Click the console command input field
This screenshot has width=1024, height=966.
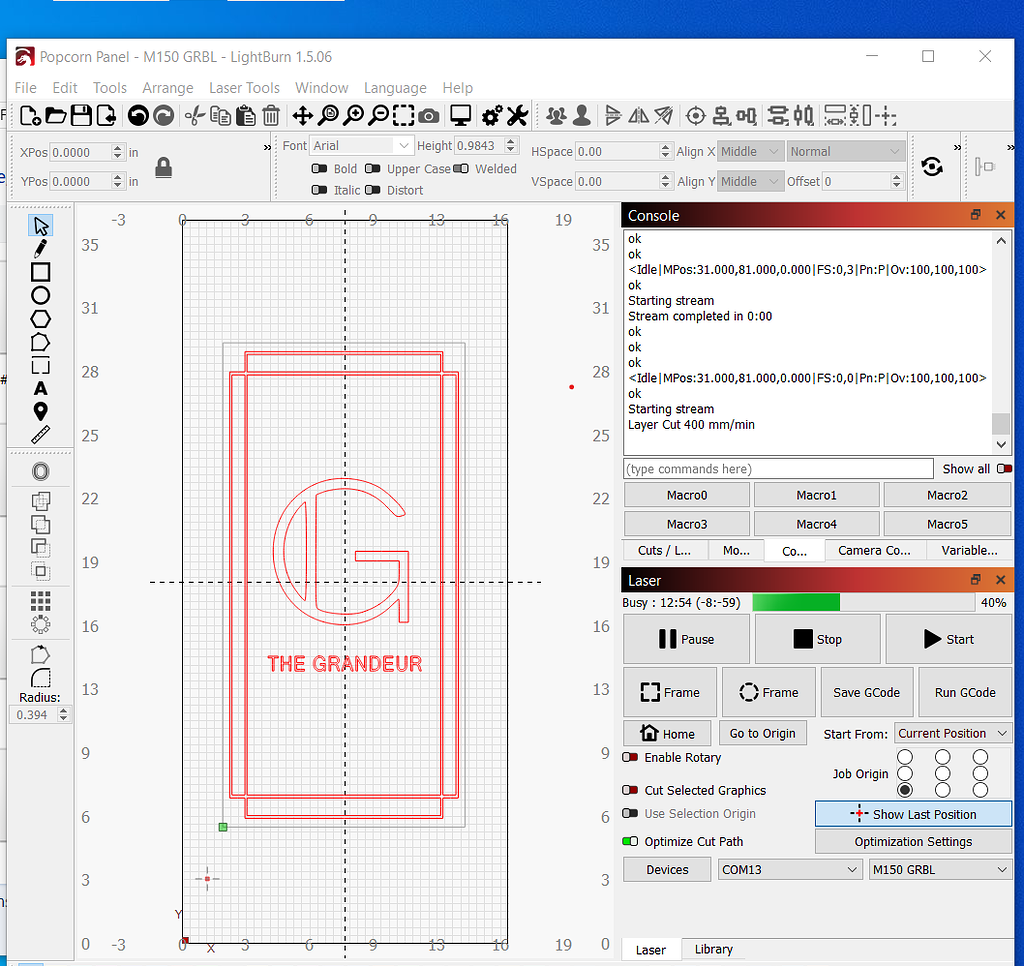coord(777,469)
